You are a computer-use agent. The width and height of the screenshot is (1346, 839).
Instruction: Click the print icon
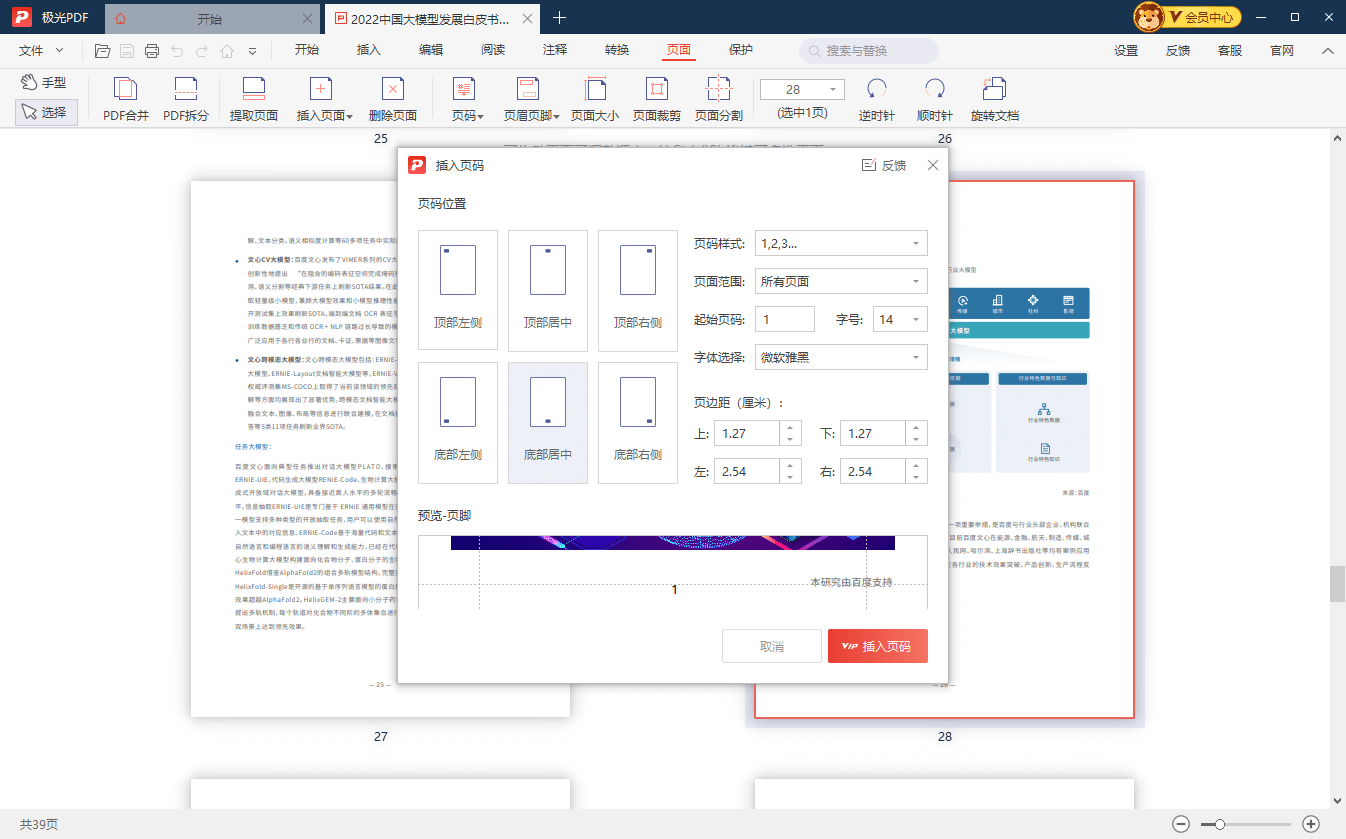(152, 51)
